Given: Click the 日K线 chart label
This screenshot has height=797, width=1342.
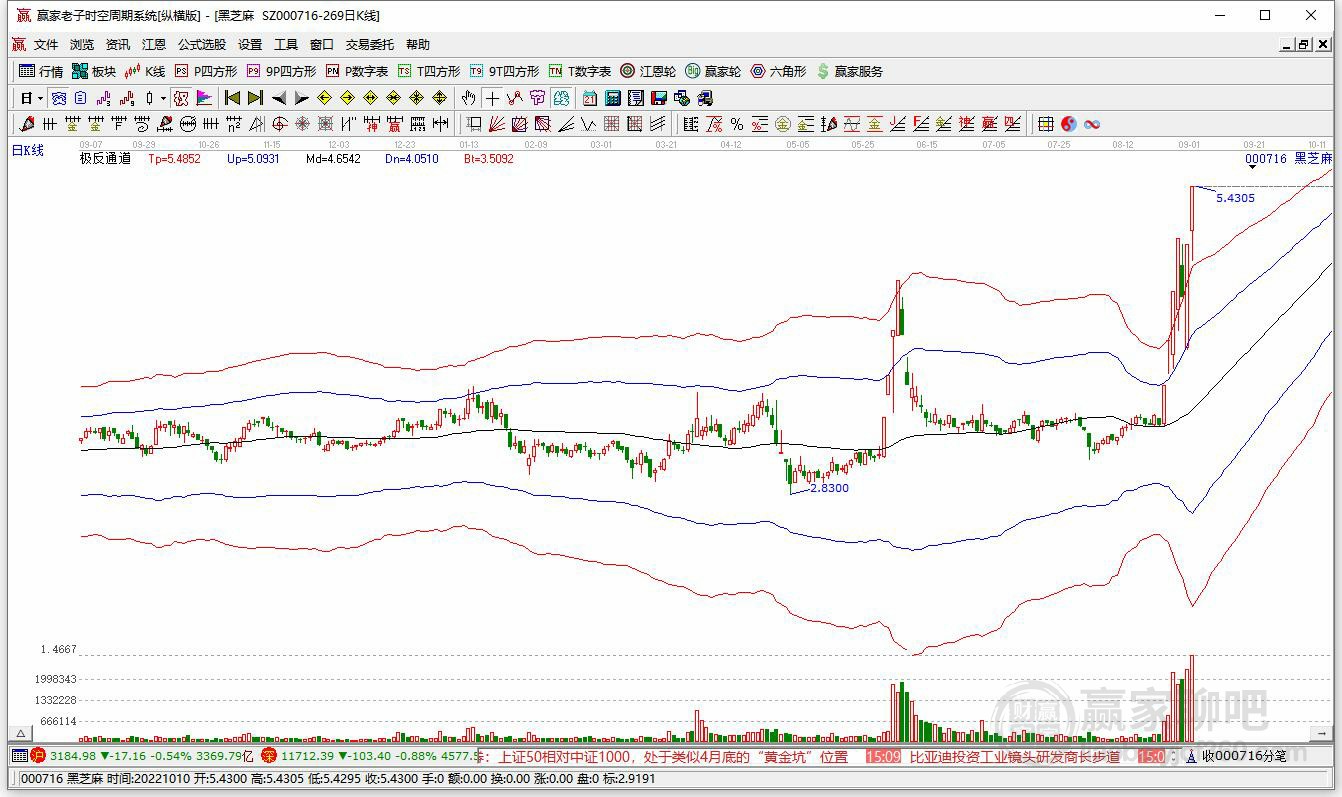Looking at the screenshot, I should tap(28, 150).
